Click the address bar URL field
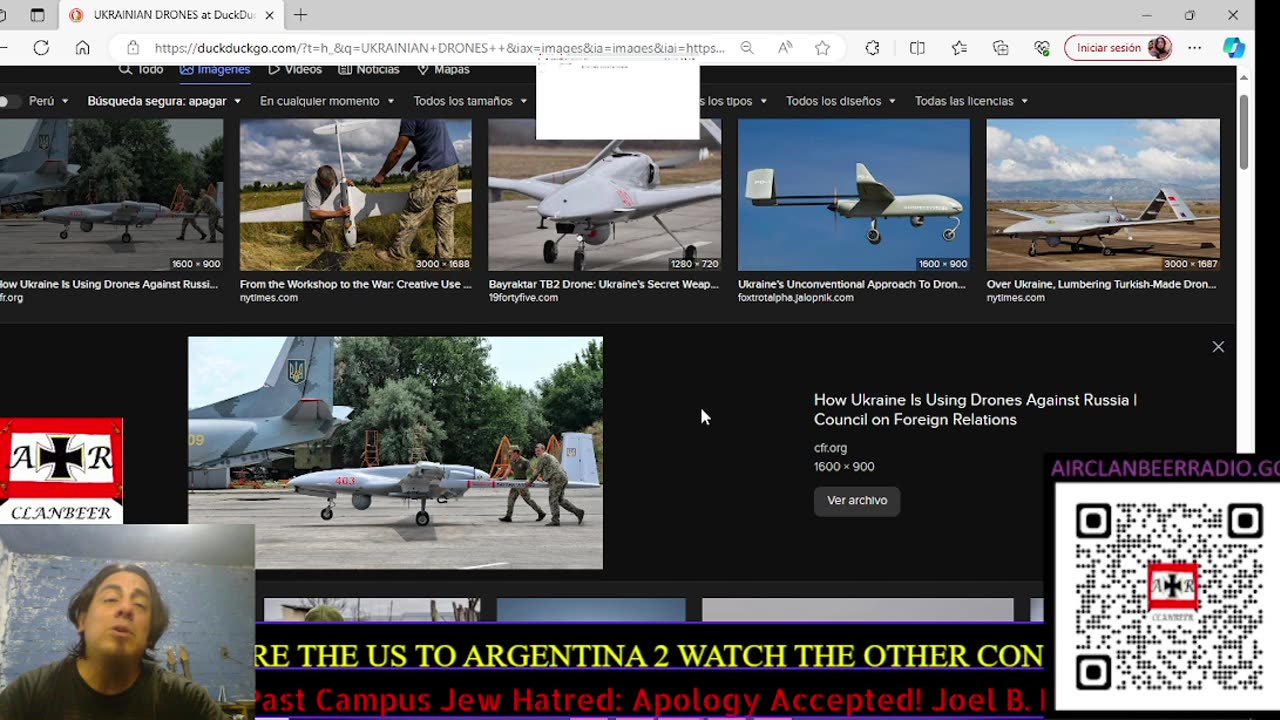The width and height of the screenshot is (1280, 720). (x=440, y=48)
